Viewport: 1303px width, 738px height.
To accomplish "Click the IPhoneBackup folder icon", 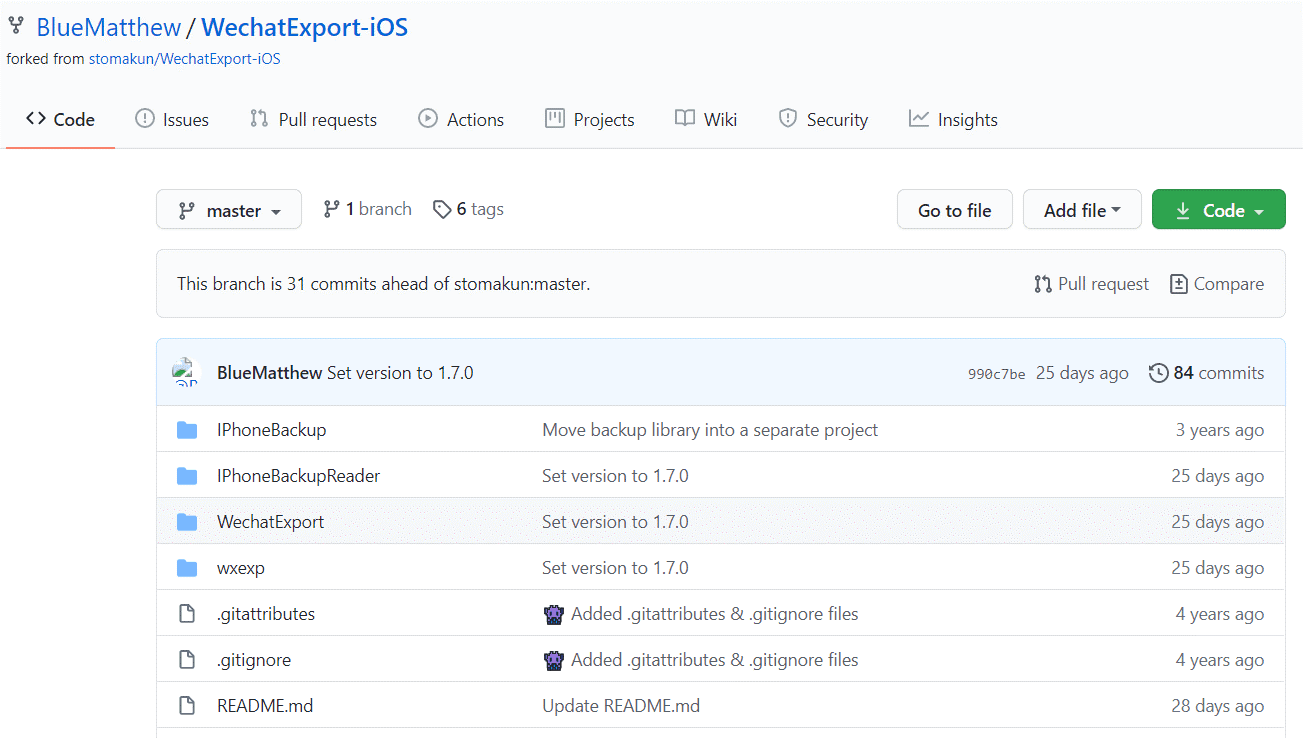I will pos(187,430).
